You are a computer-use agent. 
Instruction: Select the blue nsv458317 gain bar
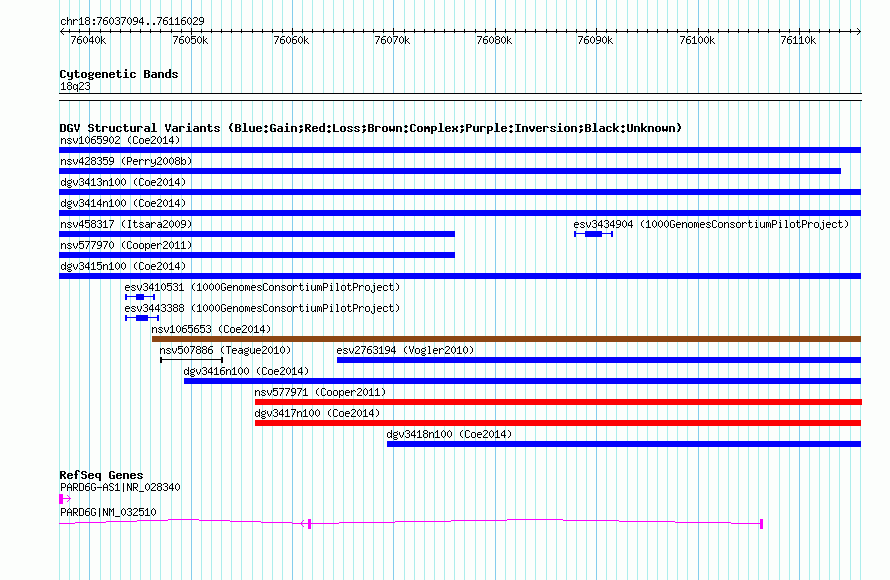257,234
